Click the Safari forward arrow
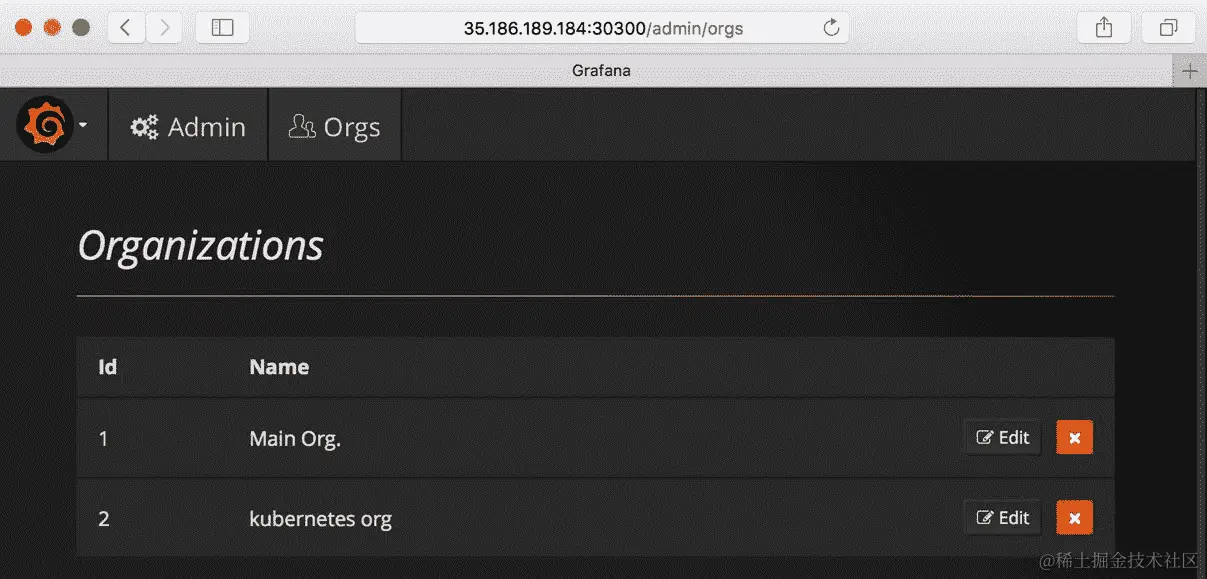 point(164,28)
